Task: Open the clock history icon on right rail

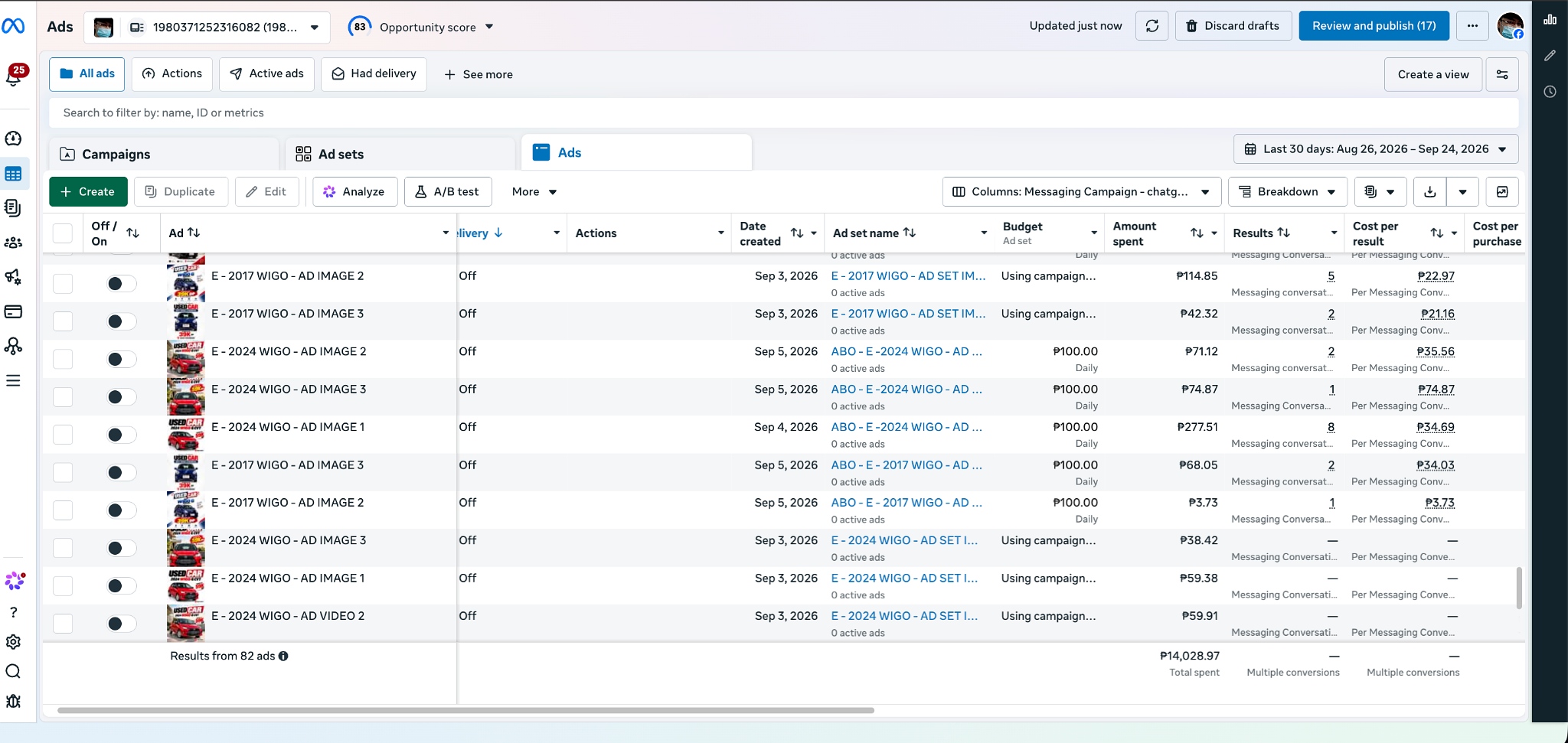Action: coord(1550,92)
